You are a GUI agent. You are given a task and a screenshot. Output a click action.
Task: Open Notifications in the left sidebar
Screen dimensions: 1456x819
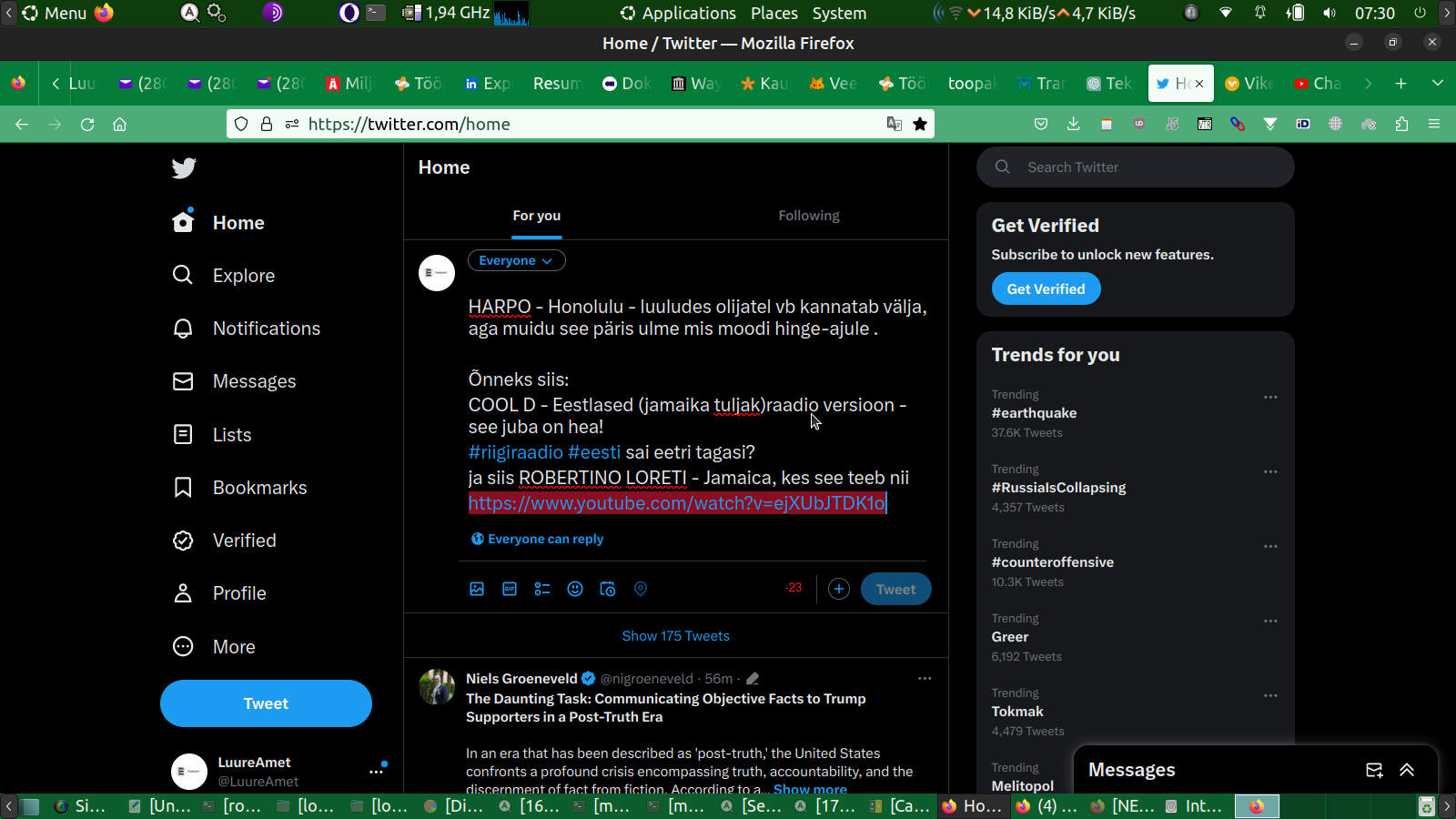pyautogui.click(x=247, y=329)
